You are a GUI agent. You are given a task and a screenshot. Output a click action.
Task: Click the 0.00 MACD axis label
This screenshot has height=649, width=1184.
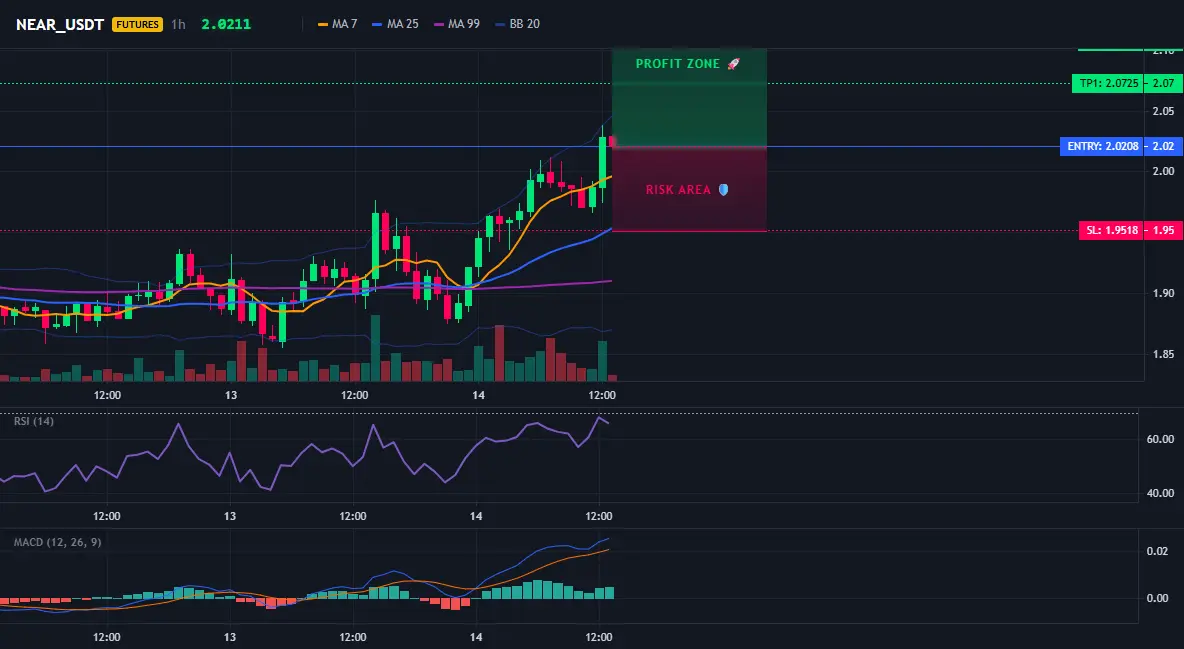click(1158, 598)
